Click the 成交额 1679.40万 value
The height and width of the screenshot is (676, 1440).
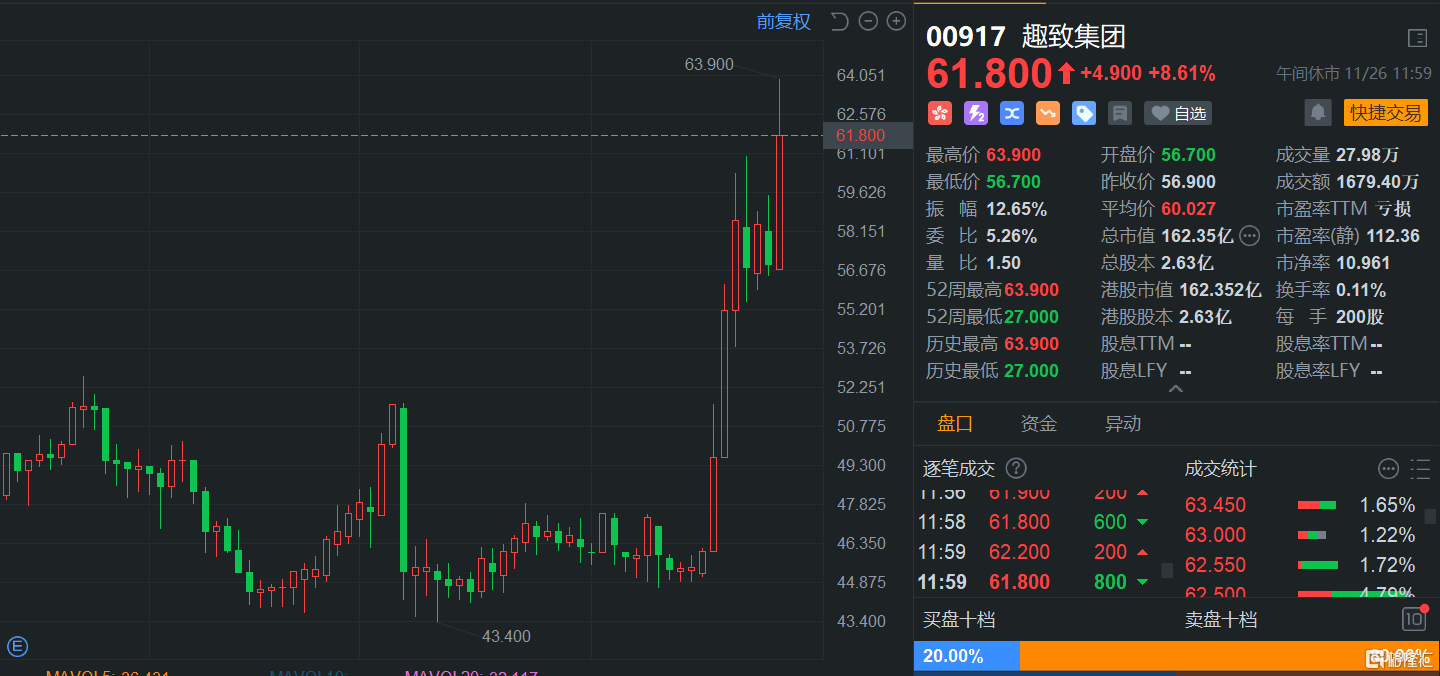pos(1378,182)
